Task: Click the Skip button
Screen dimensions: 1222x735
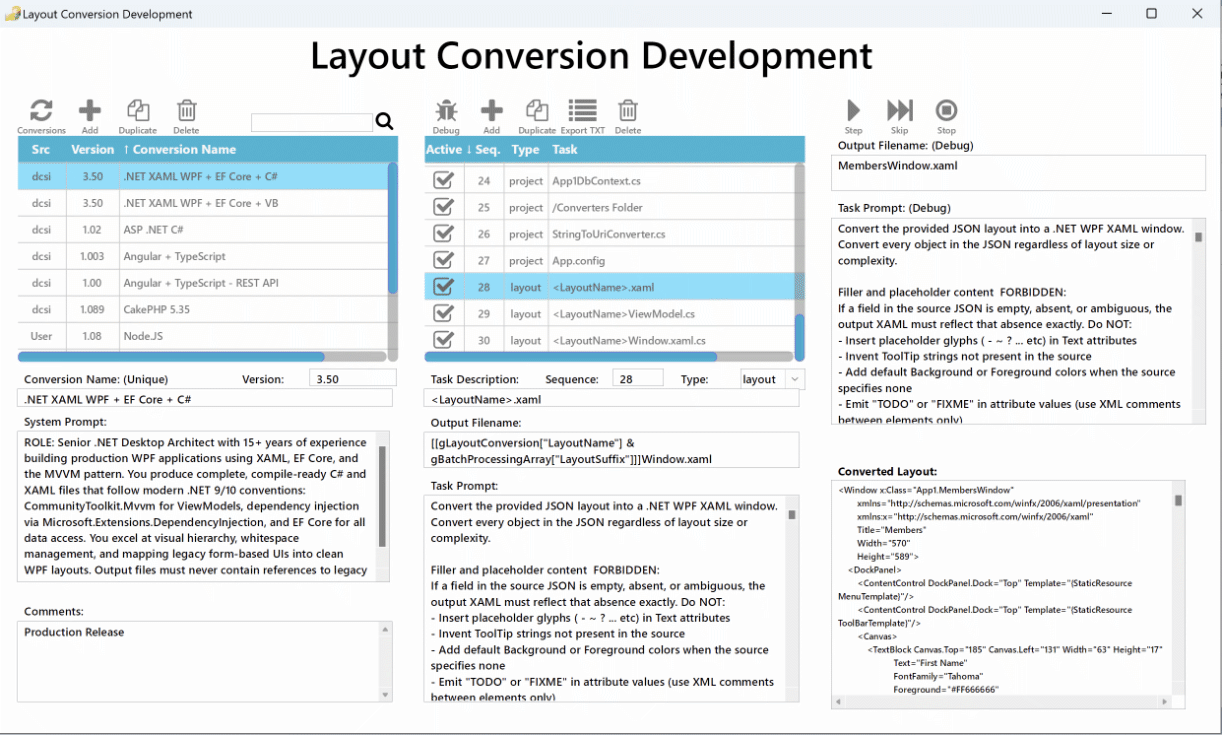Action: coord(899,110)
